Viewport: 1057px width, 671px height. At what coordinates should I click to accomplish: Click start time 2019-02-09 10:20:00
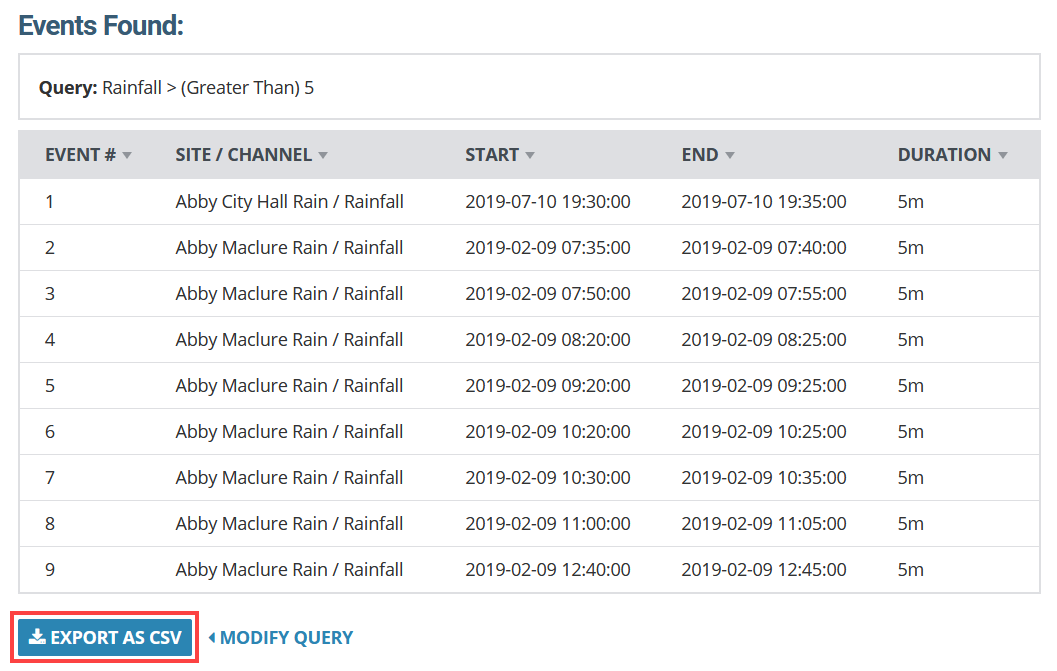click(547, 431)
